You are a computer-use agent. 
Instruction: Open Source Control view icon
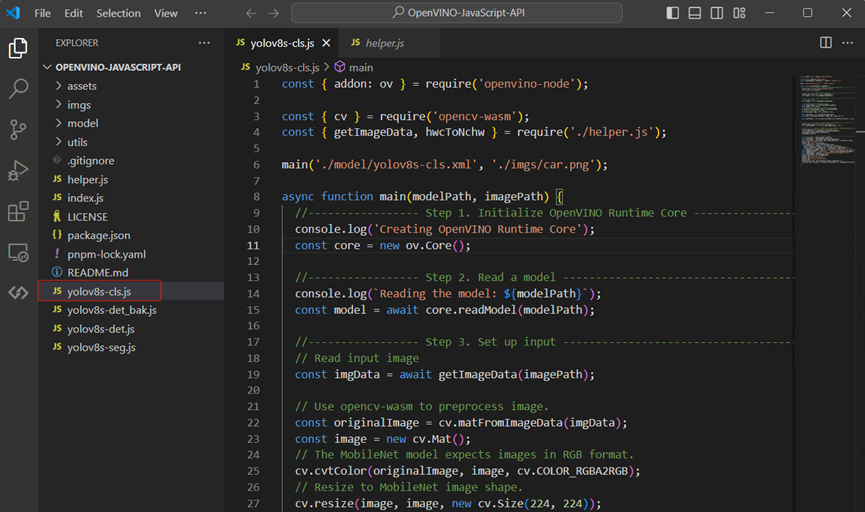click(x=18, y=130)
